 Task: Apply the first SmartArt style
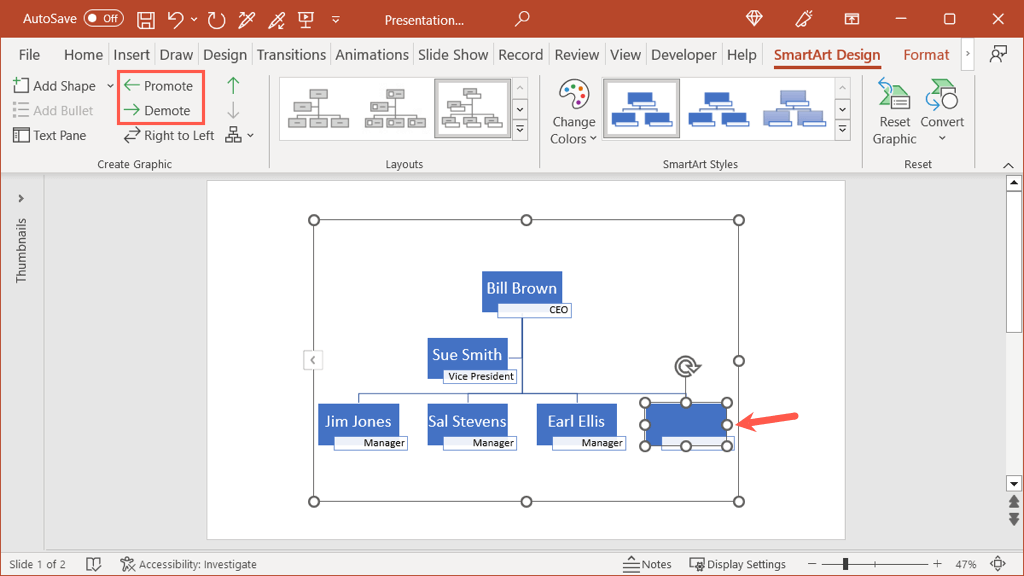[641, 108]
